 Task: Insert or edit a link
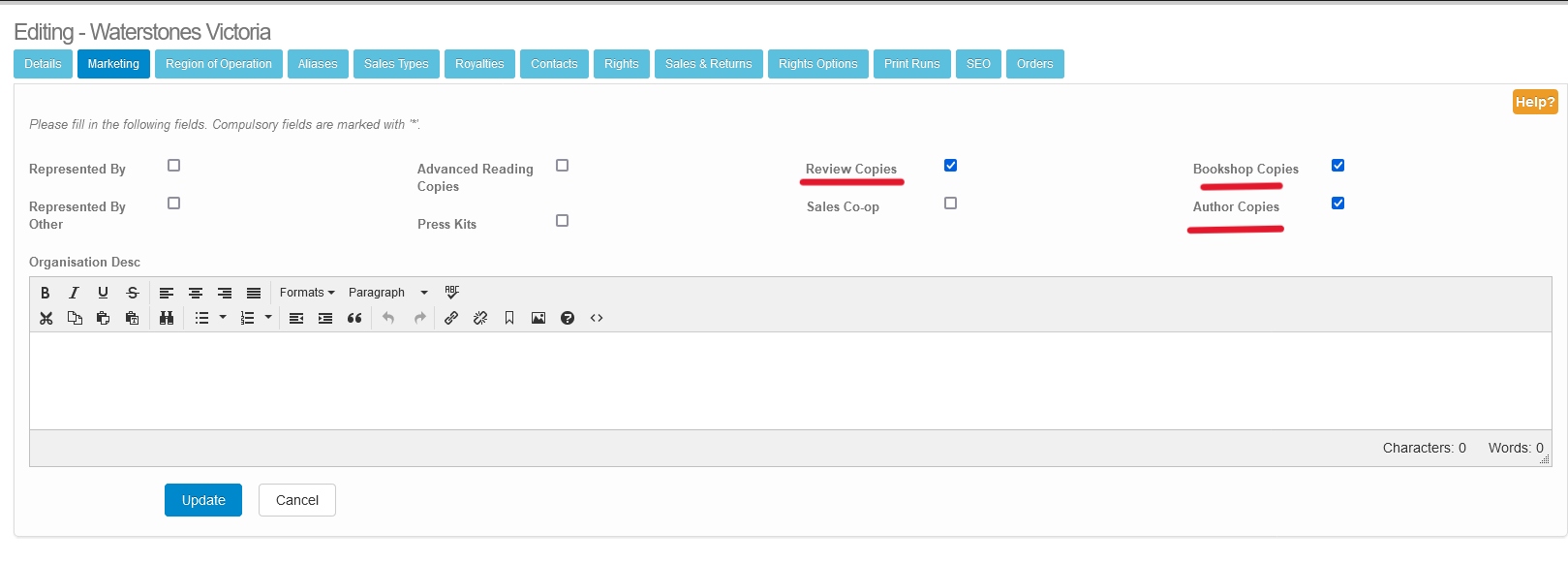451,318
